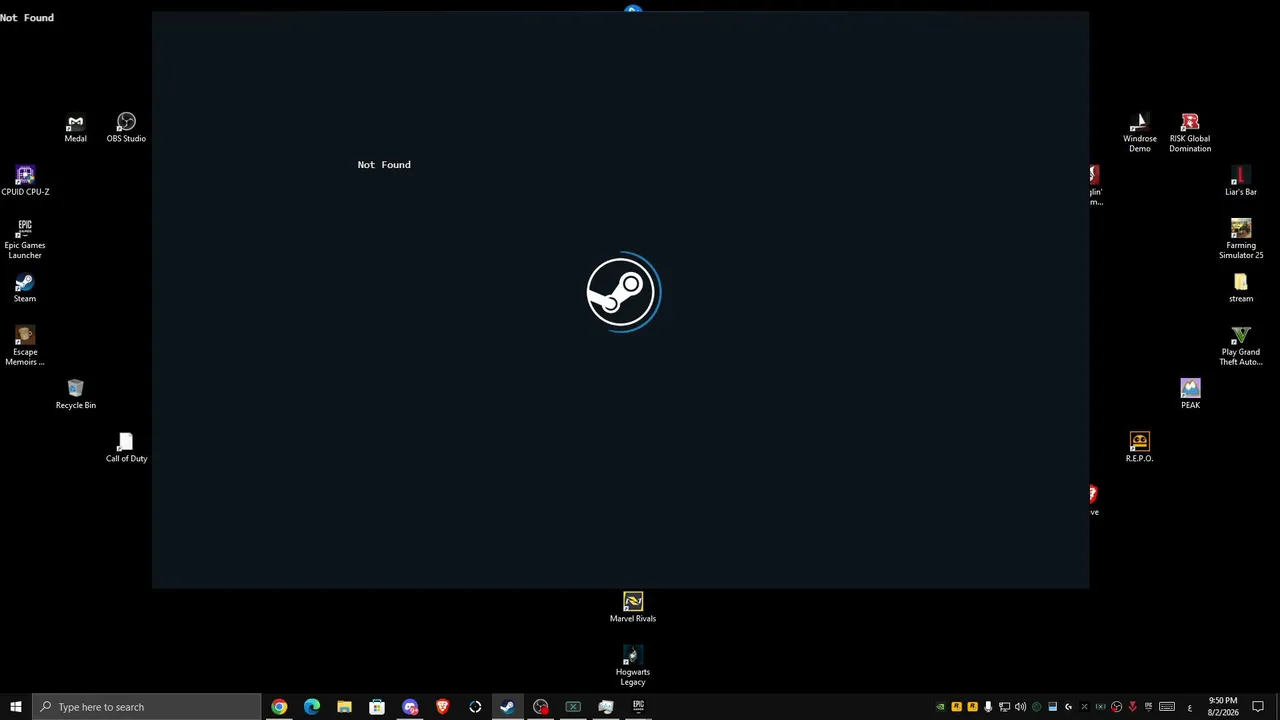The height and width of the screenshot is (720, 1280).
Task: Open the NVIDIA tray icon
Action: point(940,707)
